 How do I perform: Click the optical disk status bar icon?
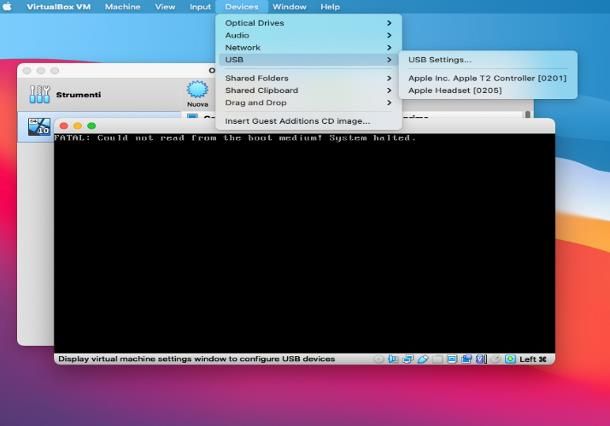pyautogui.click(x=378, y=359)
